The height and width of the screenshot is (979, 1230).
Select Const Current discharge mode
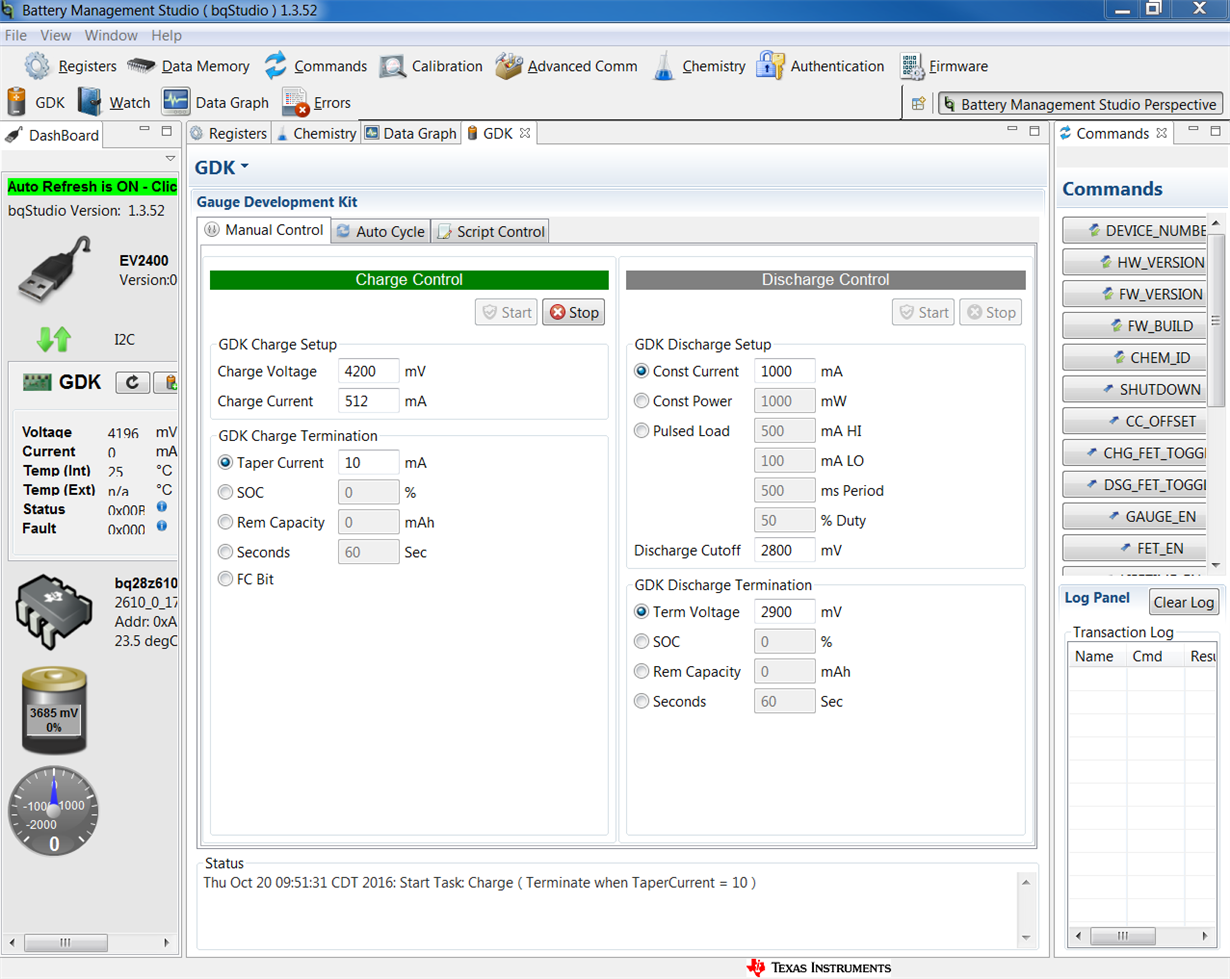click(642, 371)
